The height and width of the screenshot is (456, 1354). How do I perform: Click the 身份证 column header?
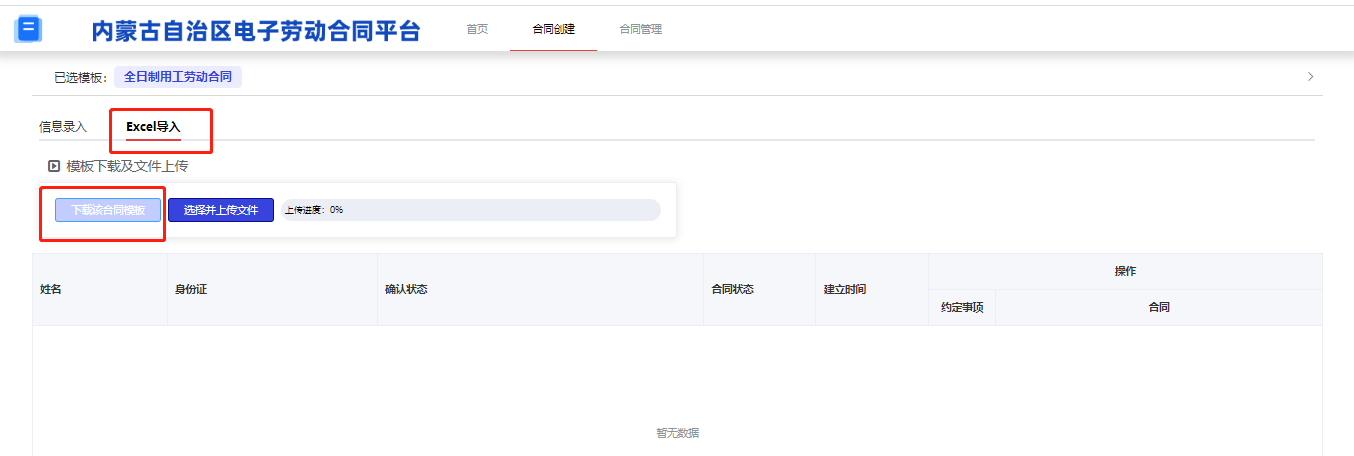coord(190,289)
